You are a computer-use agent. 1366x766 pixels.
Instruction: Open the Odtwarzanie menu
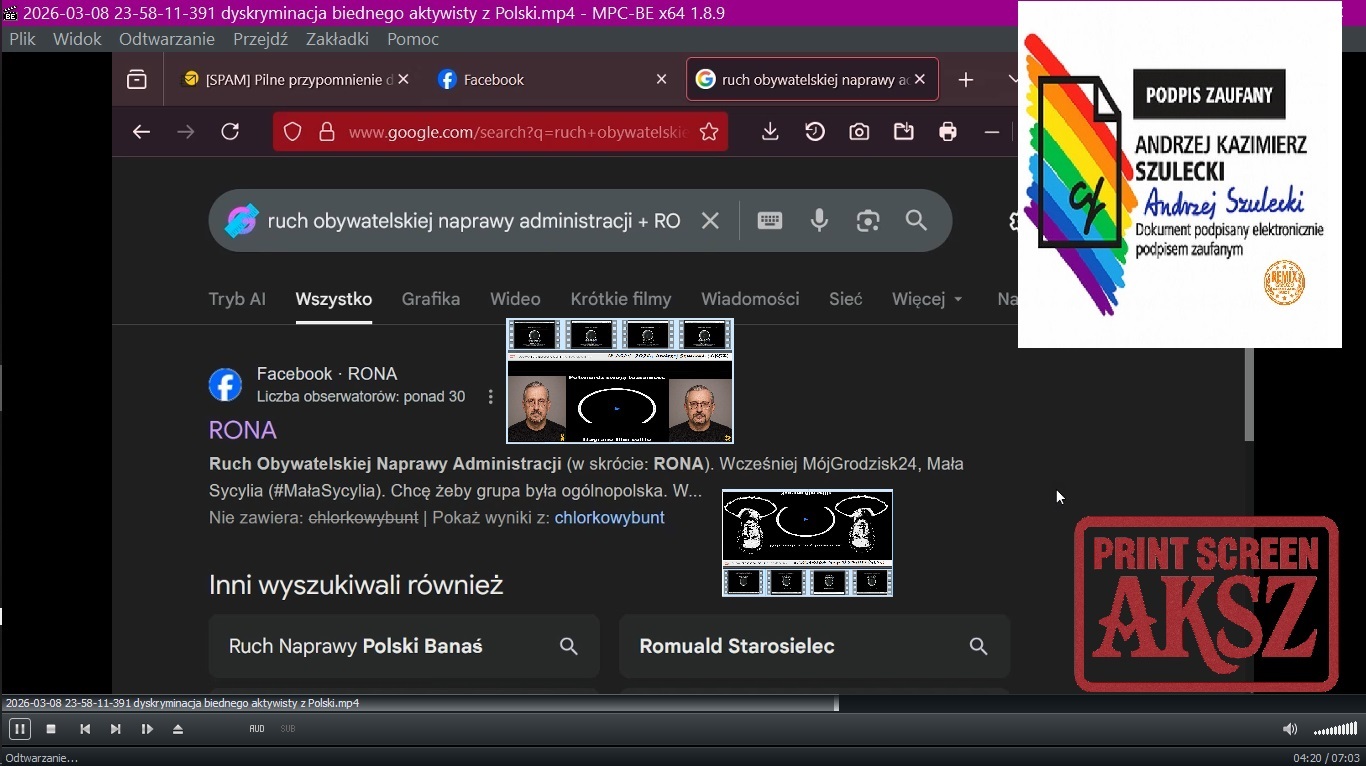click(x=166, y=39)
